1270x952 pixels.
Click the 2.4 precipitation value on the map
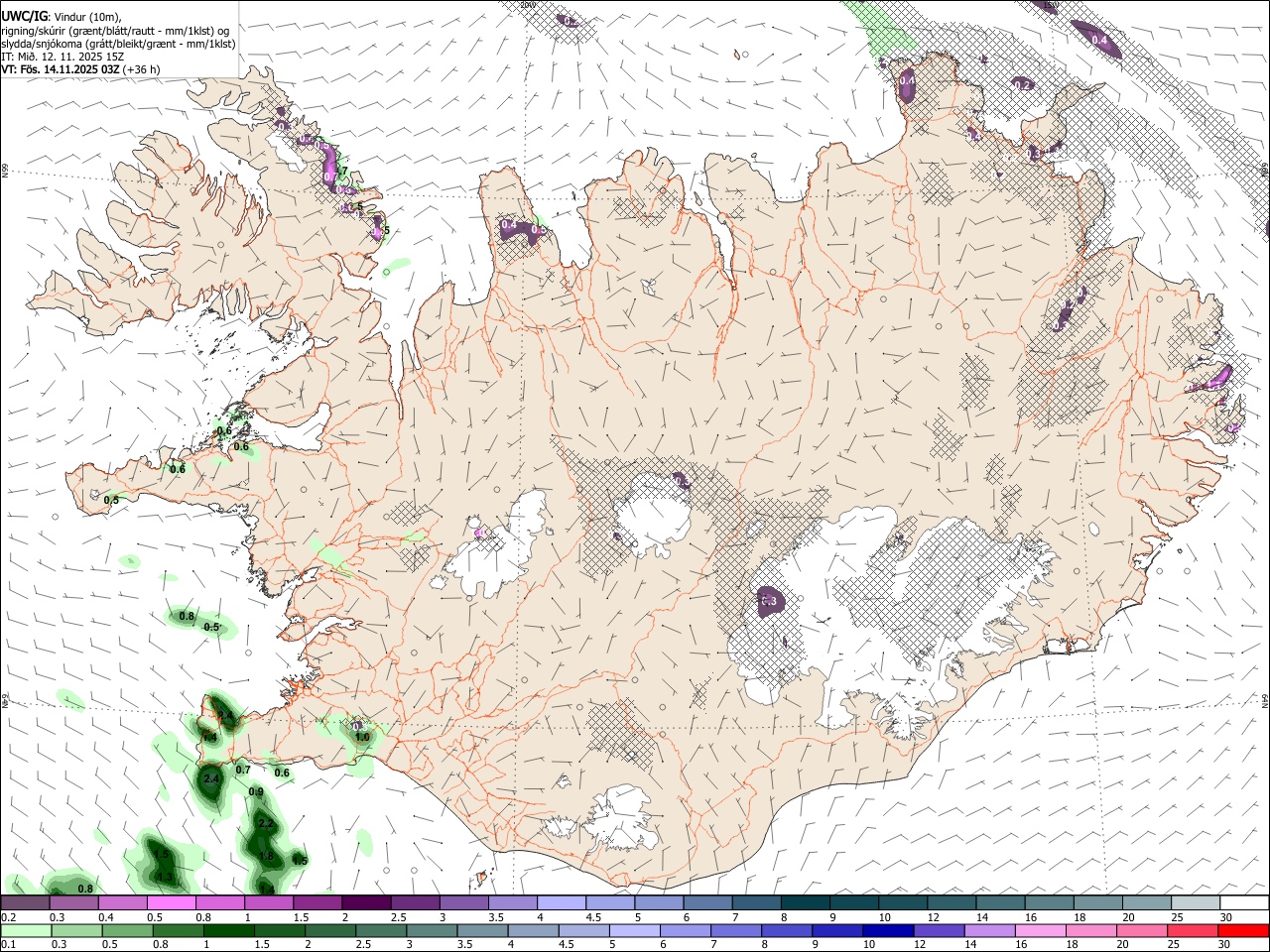210,779
